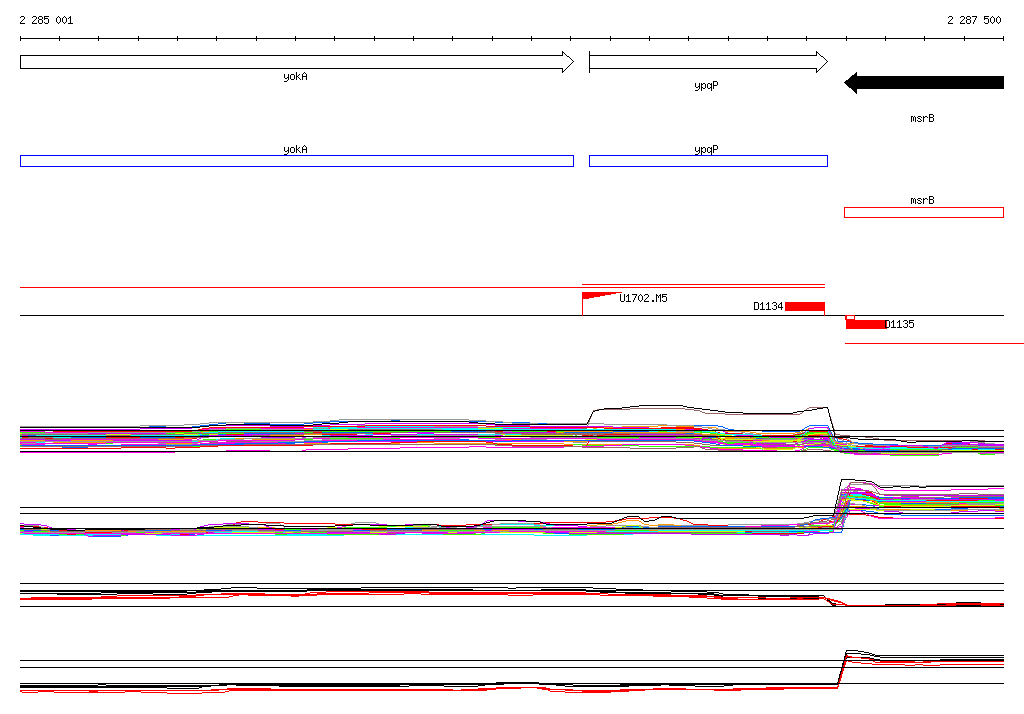Image resolution: width=1024 pixels, height=714 pixels.
Task: Click the red msrB annotation rectangle
Action: tap(923, 212)
